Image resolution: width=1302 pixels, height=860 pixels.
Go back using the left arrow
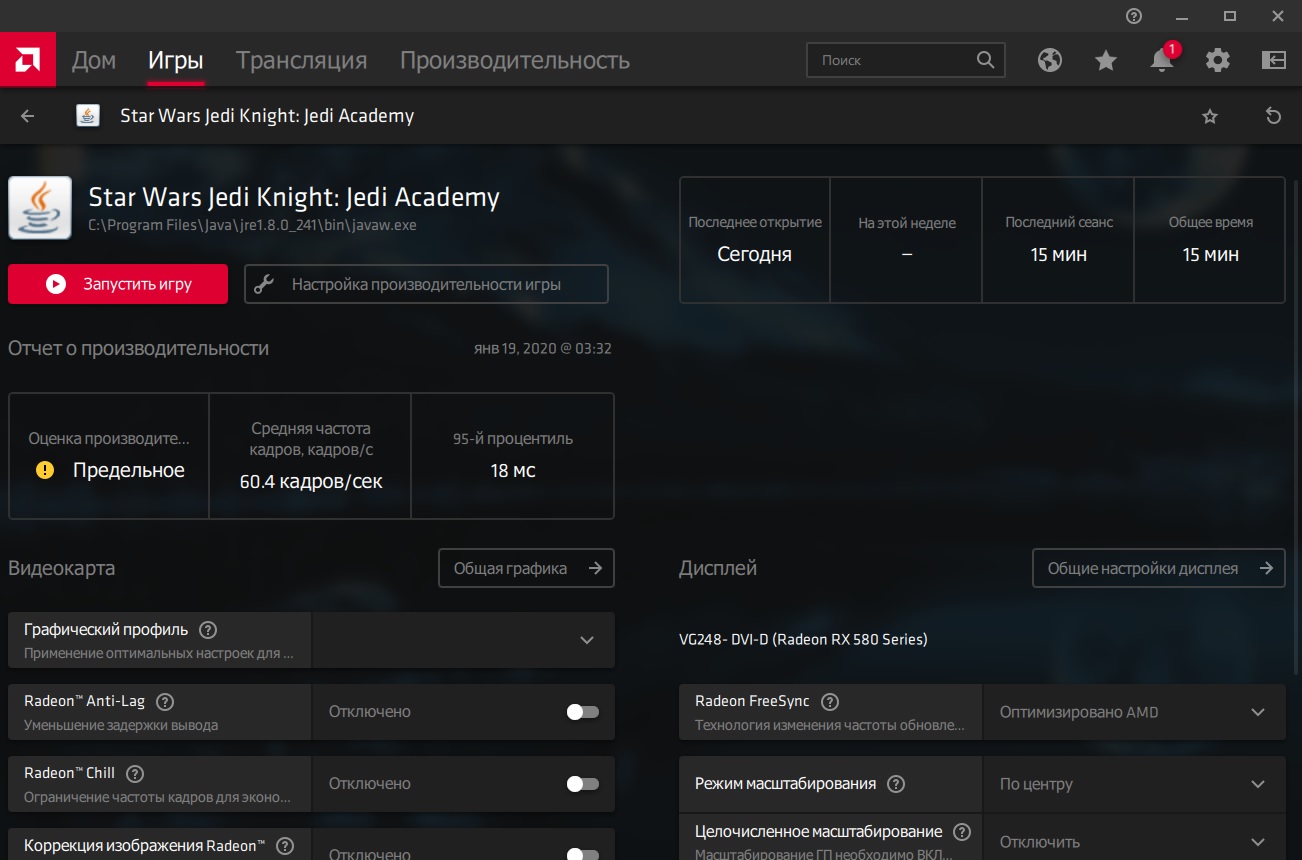(x=28, y=116)
